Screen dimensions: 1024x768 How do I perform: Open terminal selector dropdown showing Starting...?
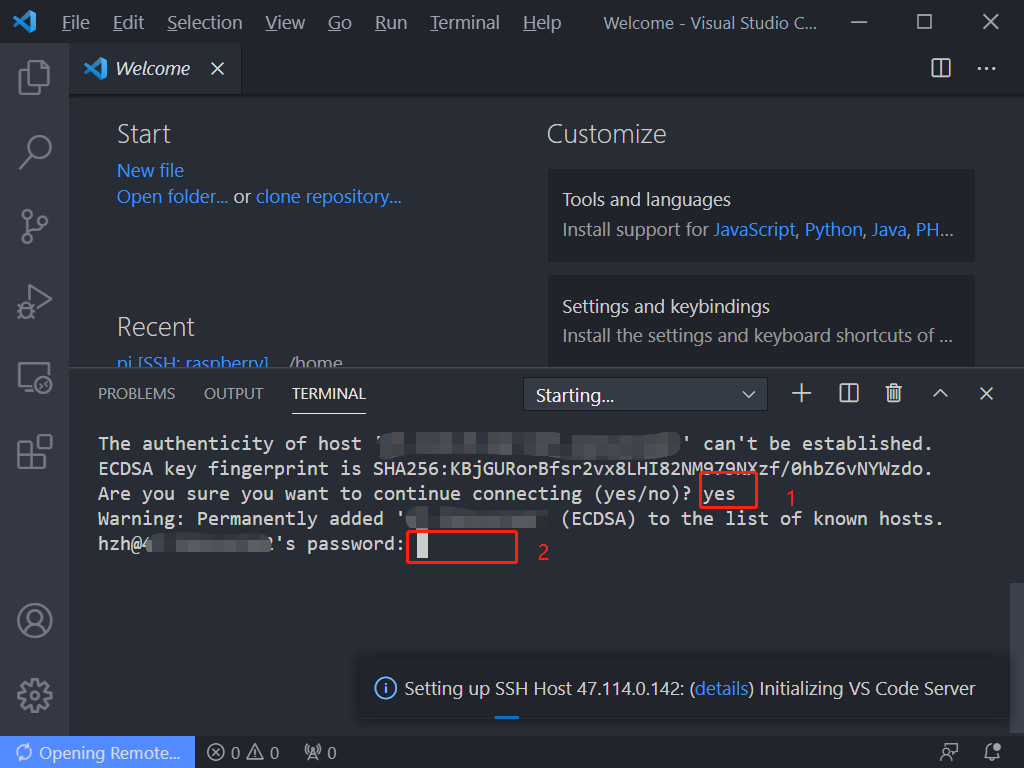[645, 394]
